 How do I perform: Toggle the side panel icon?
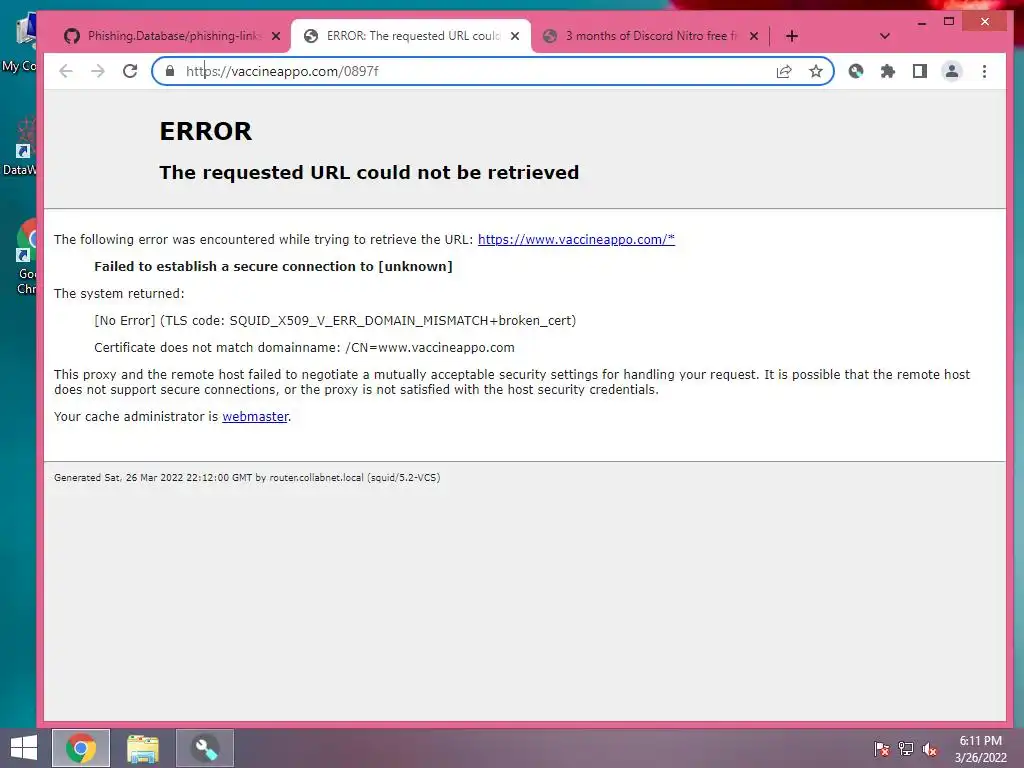(920, 71)
